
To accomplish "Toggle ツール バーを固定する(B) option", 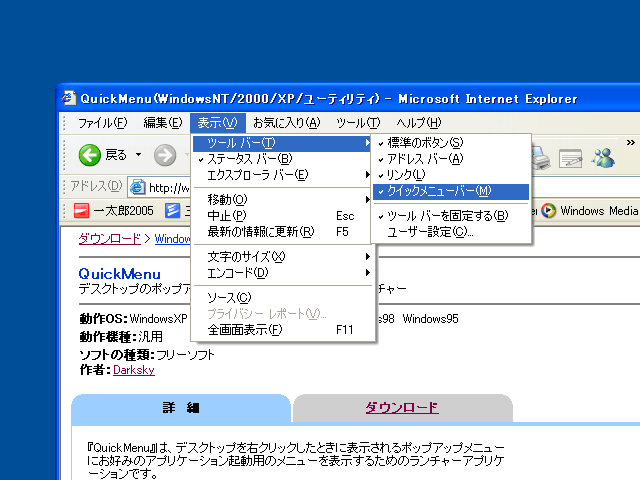I will pyautogui.click(x=451, y=216).
